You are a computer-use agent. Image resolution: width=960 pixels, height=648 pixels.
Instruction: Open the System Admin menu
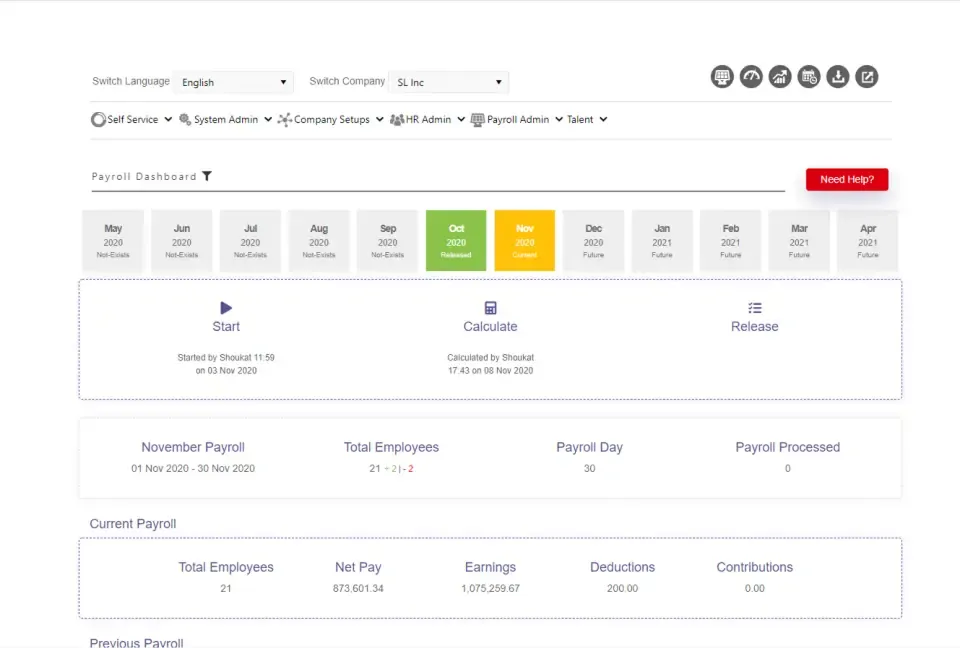point(225,119)
